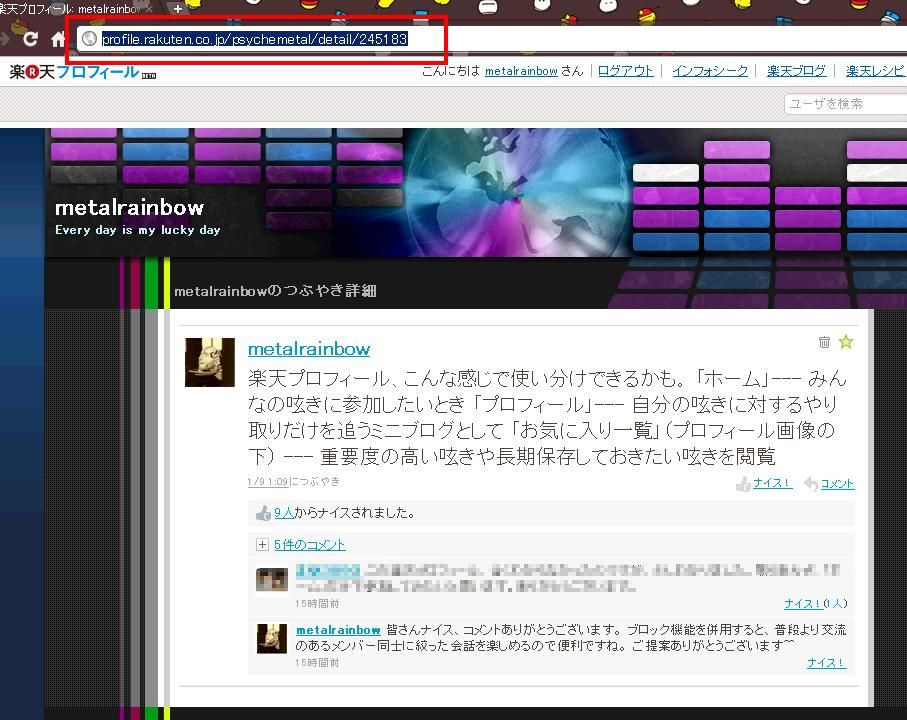Click the metalrainbow post avatar thumbnail
The width and height of the screenshot is (907, 720).
[x=209, y=362]
